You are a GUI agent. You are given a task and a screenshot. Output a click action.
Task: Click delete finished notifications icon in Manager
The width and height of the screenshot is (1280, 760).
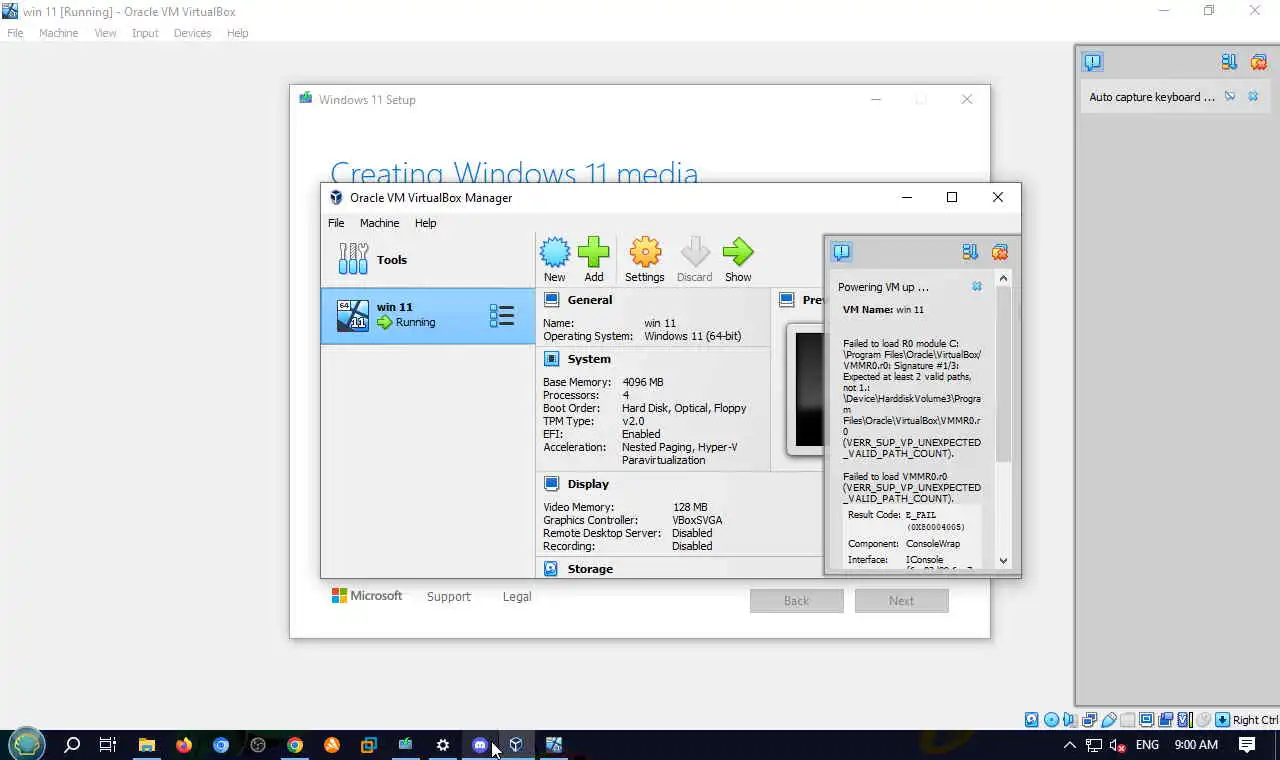(x=1000, y=252)
